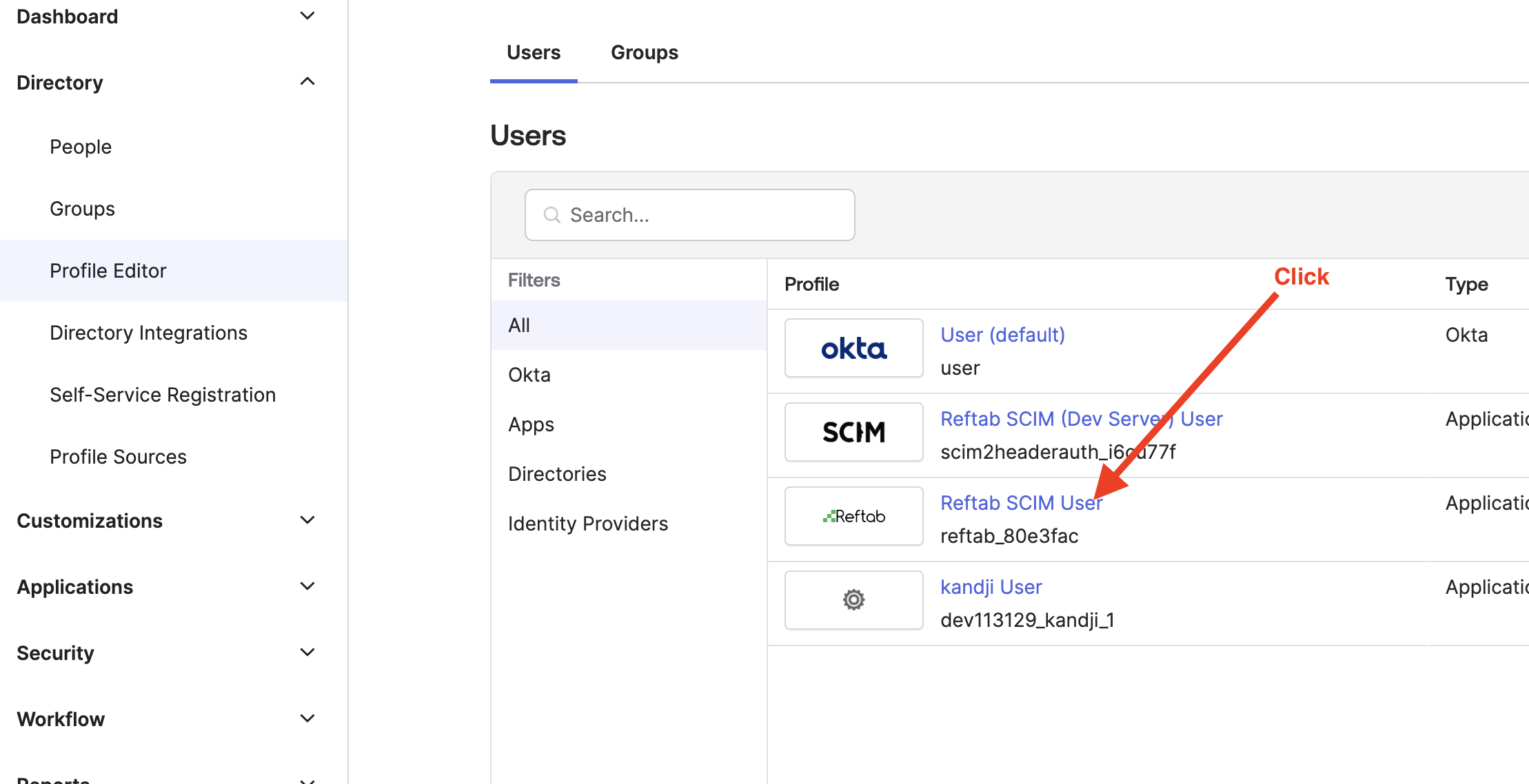Click the Applications menu heading

coord(74,587)
